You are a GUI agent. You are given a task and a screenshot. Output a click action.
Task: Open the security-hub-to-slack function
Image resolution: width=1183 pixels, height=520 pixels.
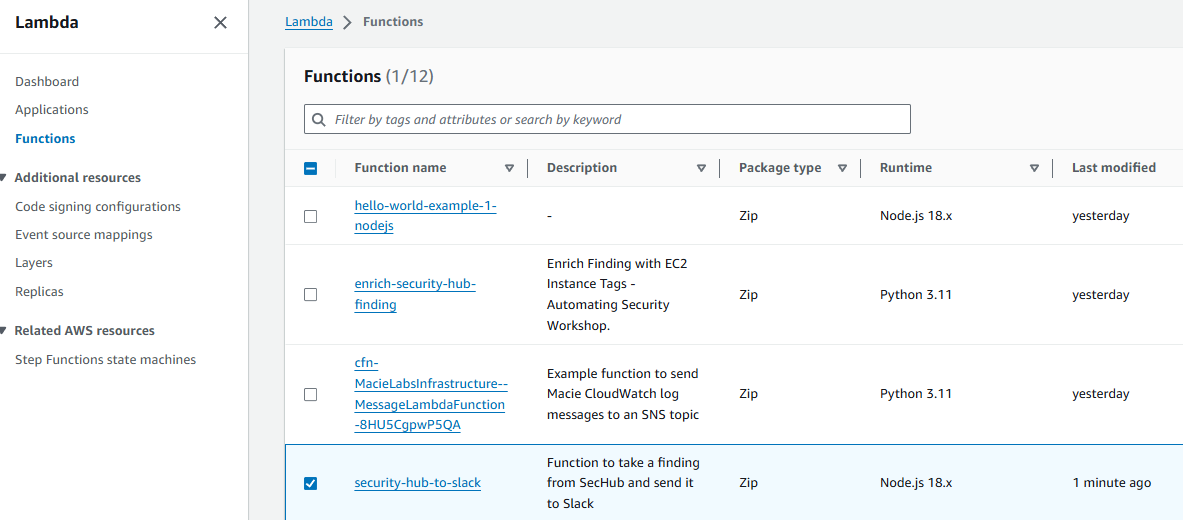click(x=418, y=483)
